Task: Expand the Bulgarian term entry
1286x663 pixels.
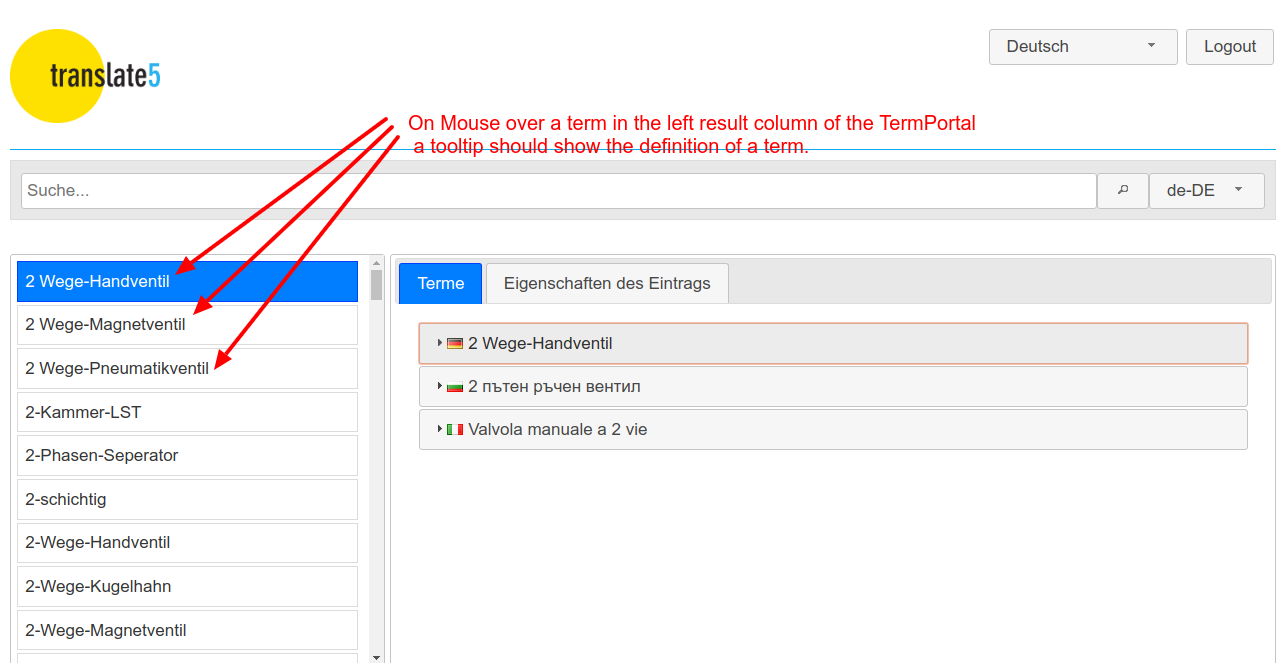Action: coord(440,386)
